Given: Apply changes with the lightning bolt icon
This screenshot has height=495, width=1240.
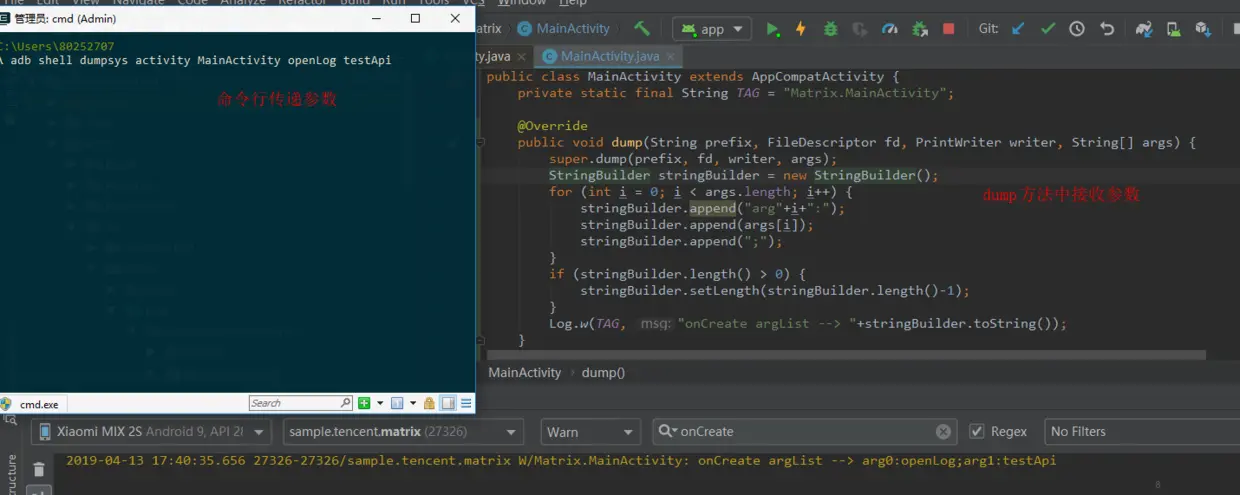Looking at the screenshot, I should coord(801,29).
